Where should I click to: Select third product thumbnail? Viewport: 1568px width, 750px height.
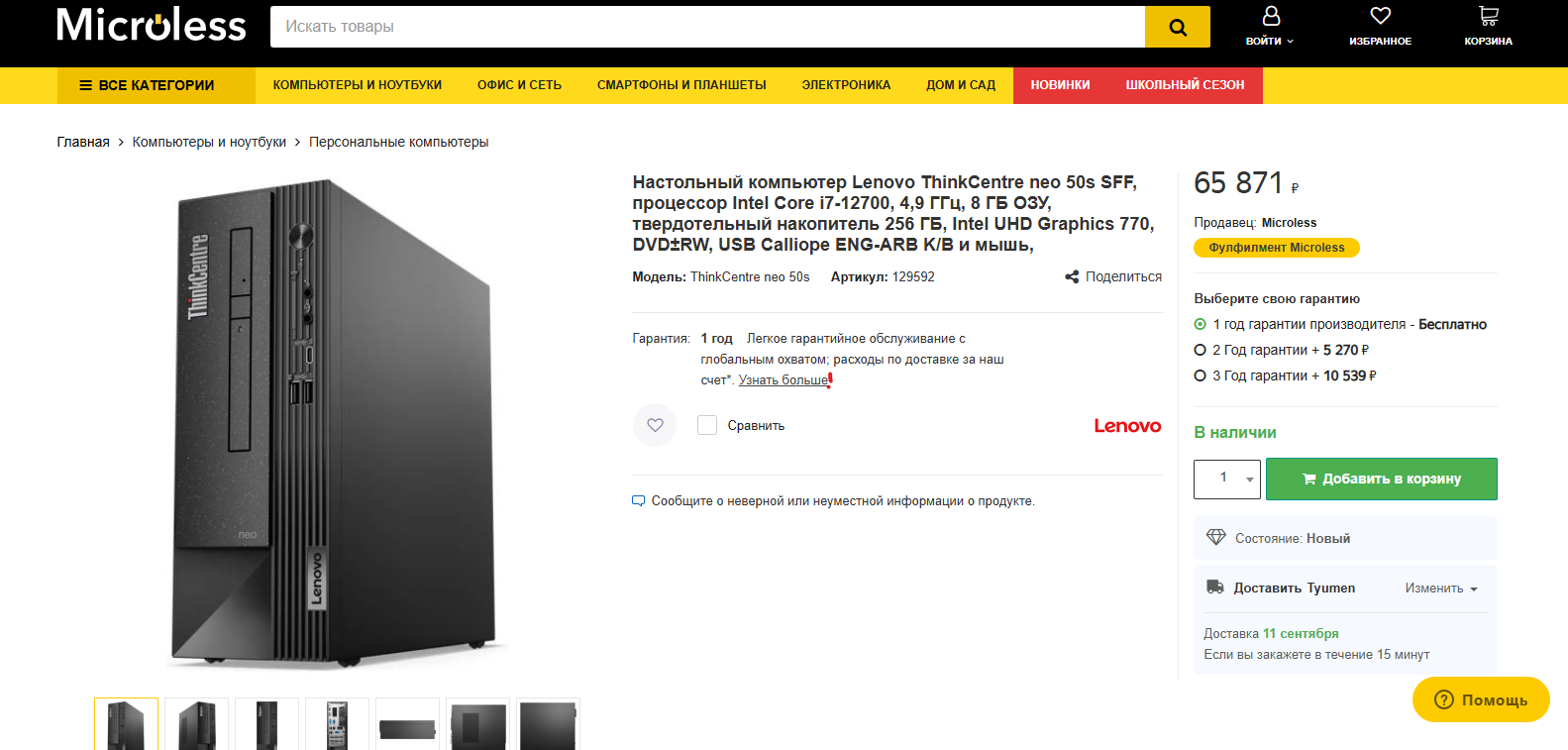tap(266, 724)
